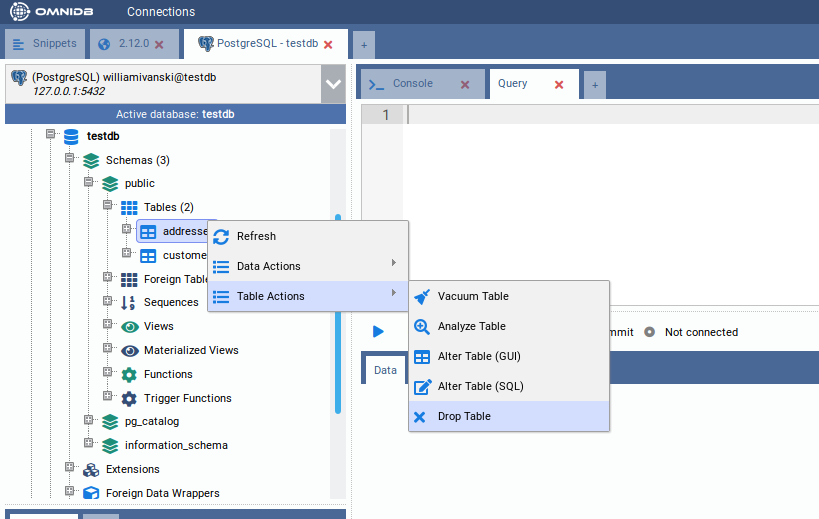Expand the Views node
The height and width of the screenshot is (519, 819).
[108, 324]
